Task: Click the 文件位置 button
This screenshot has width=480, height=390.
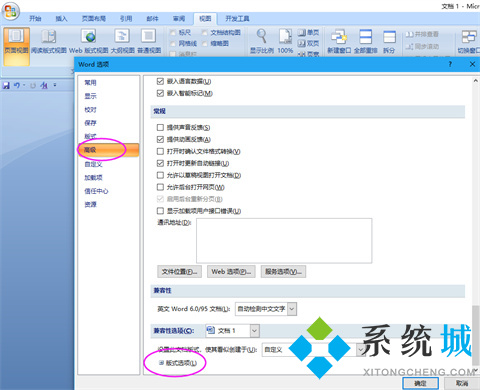Action: [x=179, y=272]
